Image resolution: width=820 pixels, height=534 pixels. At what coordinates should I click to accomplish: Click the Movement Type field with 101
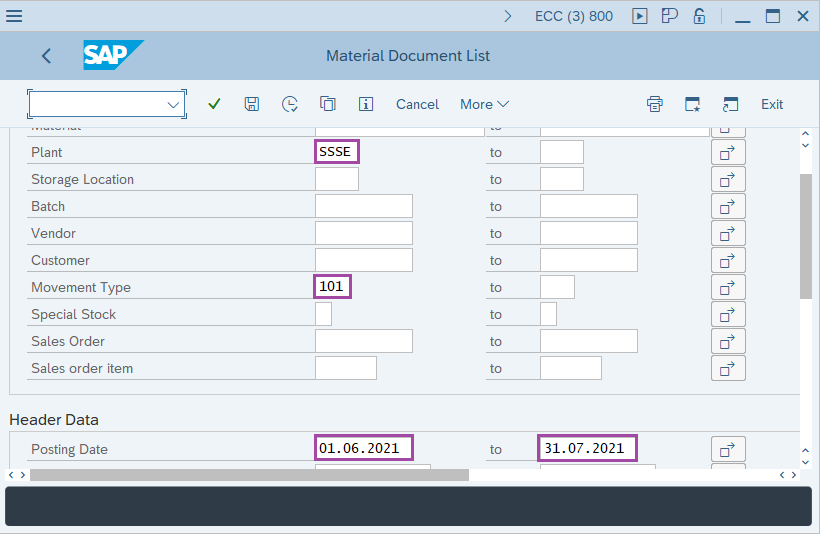[332, 287]
